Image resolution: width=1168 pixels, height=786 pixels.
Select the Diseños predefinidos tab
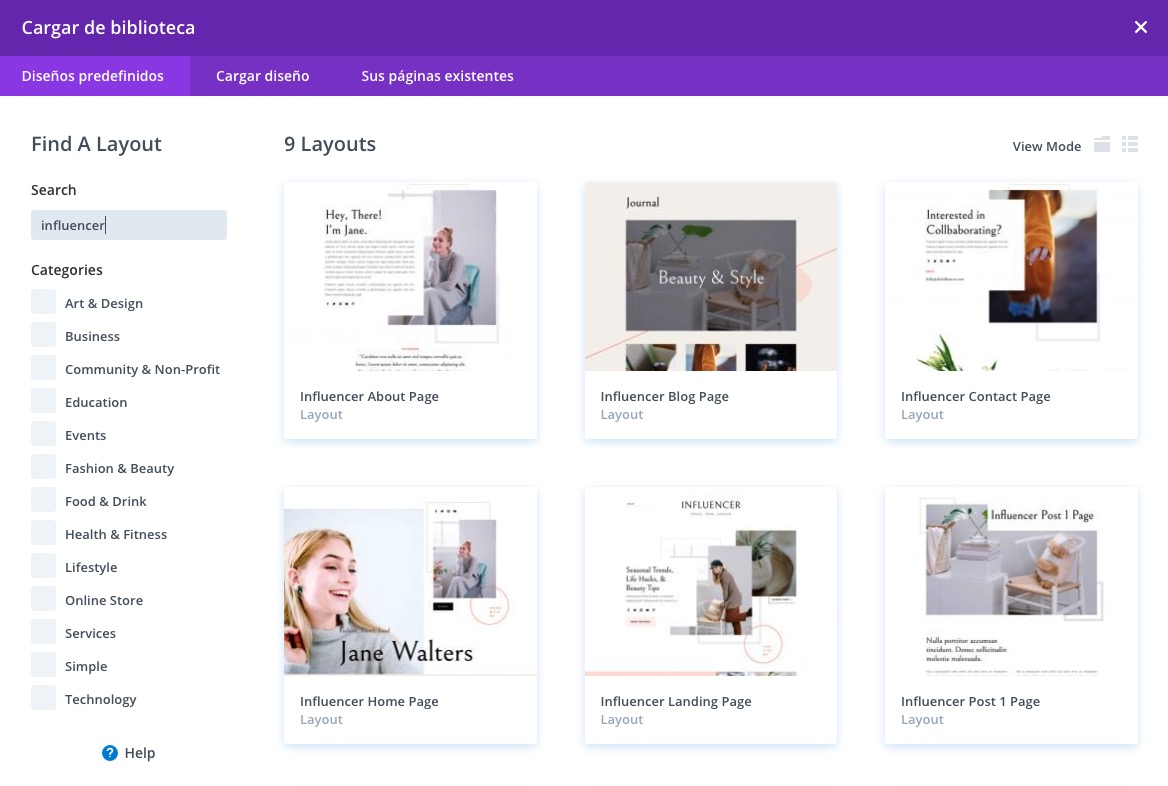[x=93, y=76]
